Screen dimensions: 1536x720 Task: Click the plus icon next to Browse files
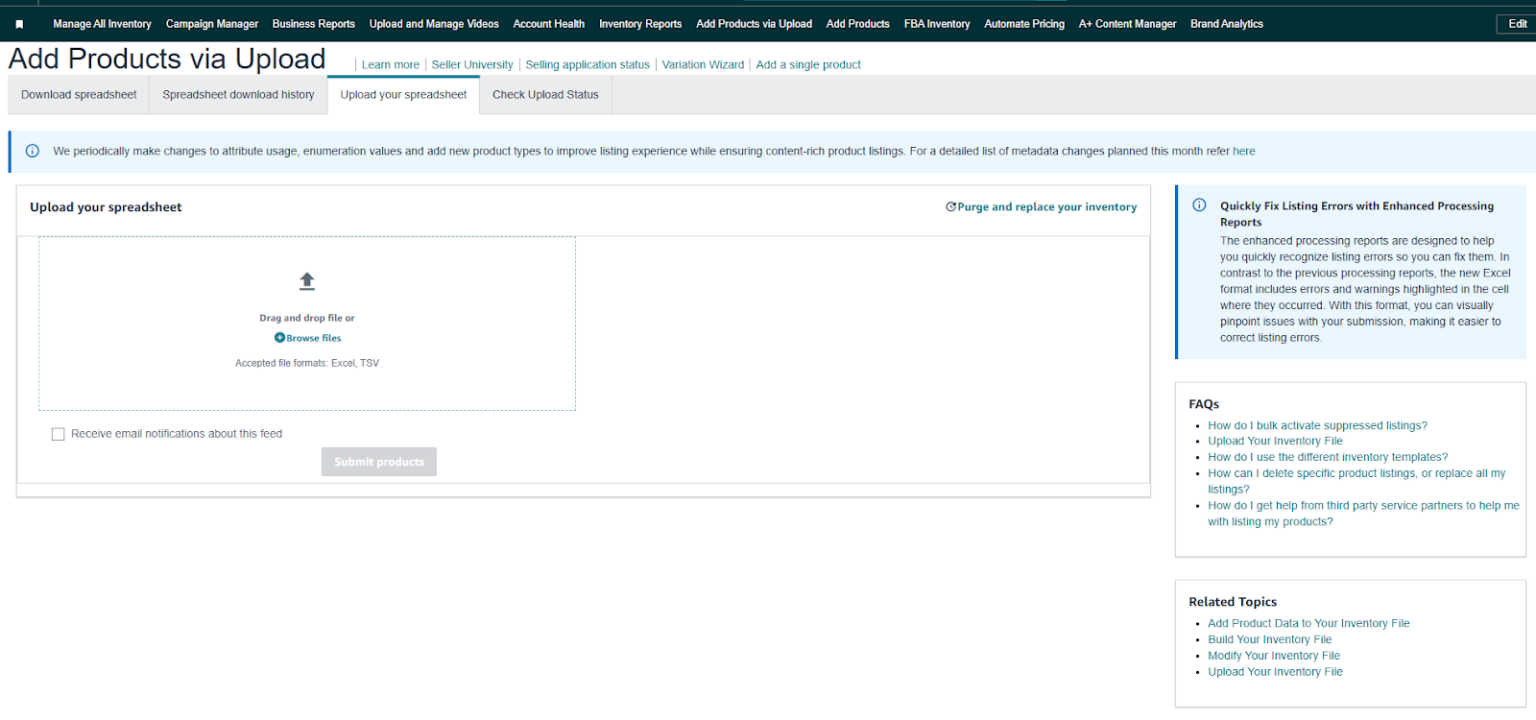(x=278, y=338)
